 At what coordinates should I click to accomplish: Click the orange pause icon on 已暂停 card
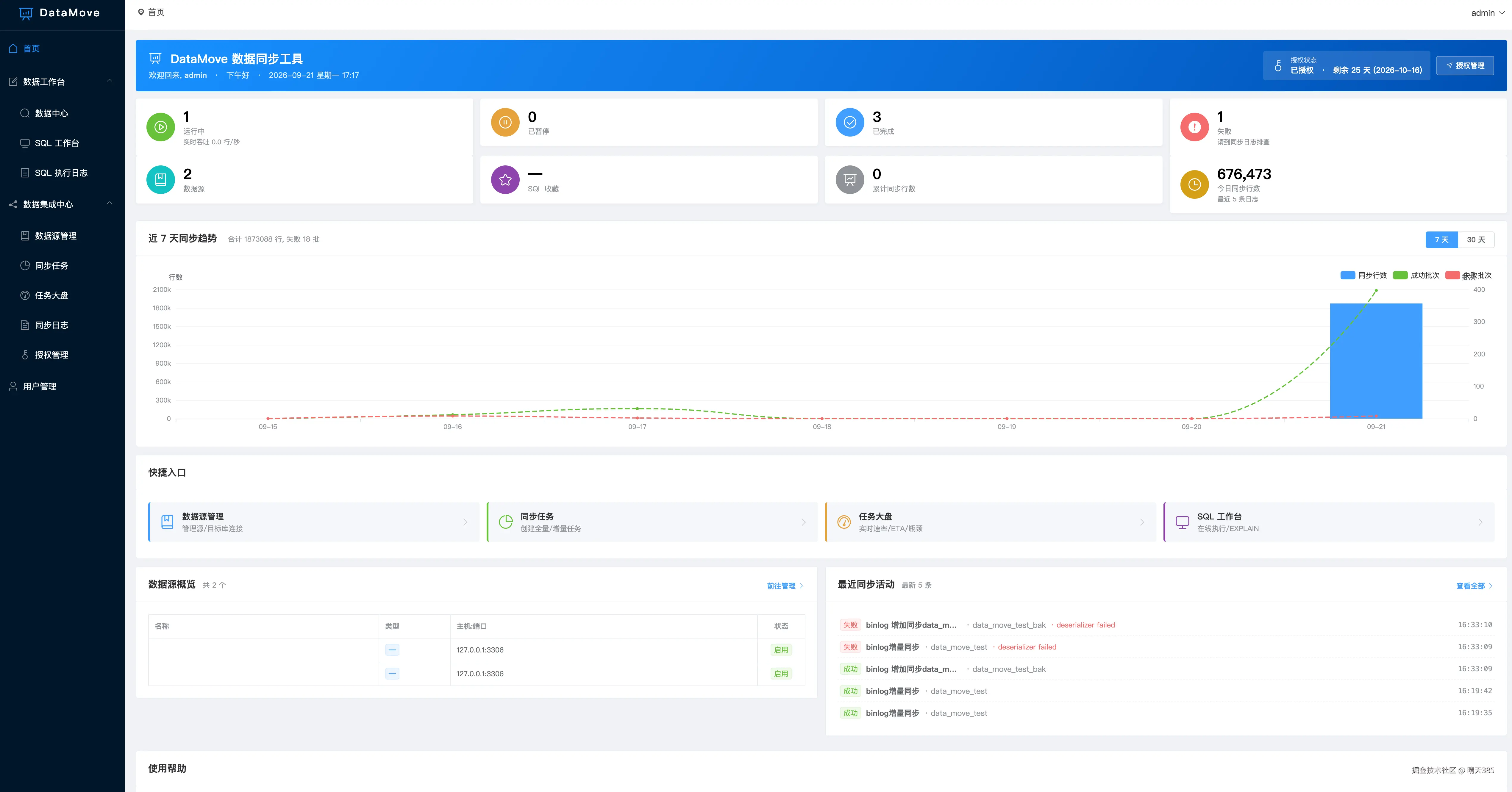pos(505,122)
